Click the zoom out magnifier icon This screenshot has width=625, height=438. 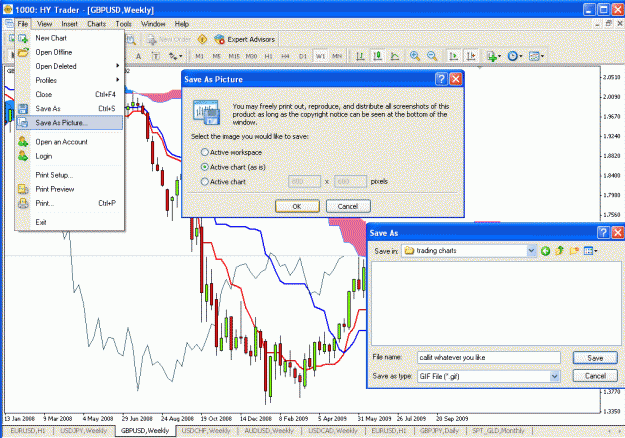(x=432, y=56)
